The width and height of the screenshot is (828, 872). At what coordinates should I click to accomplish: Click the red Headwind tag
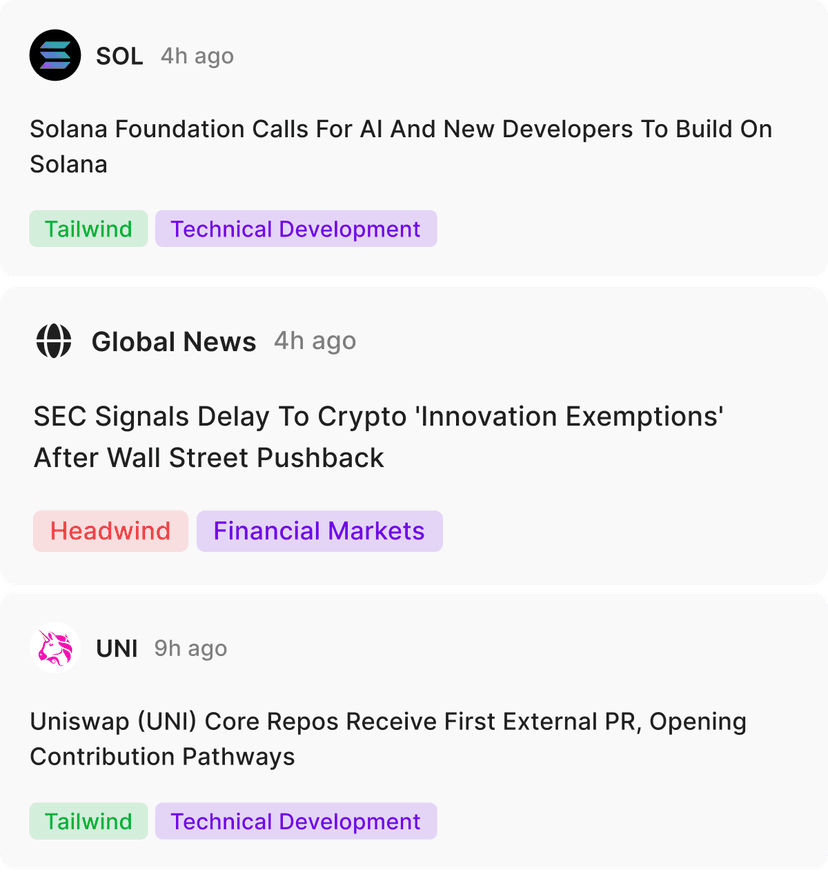(110, 531)
